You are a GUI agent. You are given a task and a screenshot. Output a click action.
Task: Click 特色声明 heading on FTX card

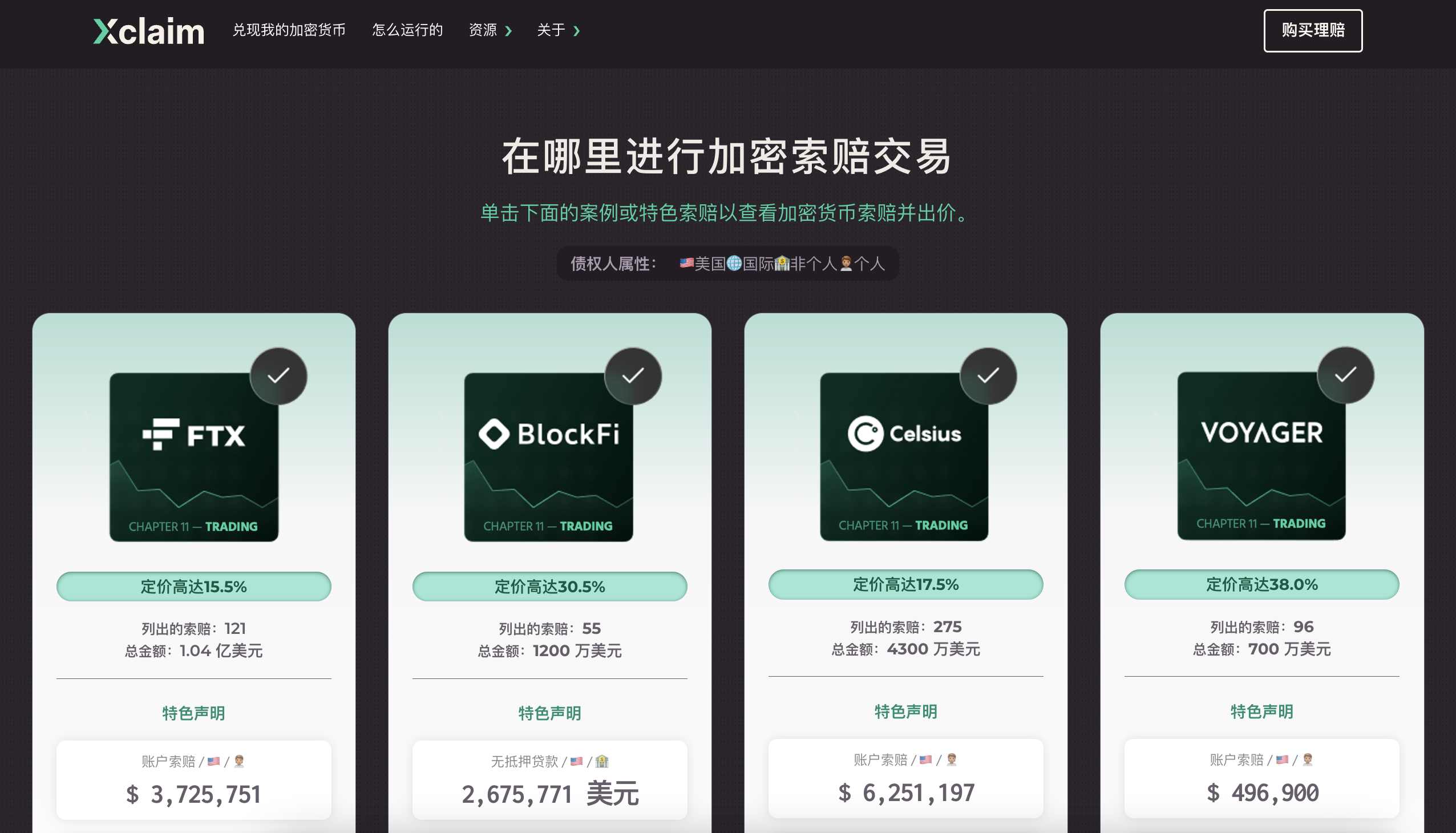pos(194,713)
